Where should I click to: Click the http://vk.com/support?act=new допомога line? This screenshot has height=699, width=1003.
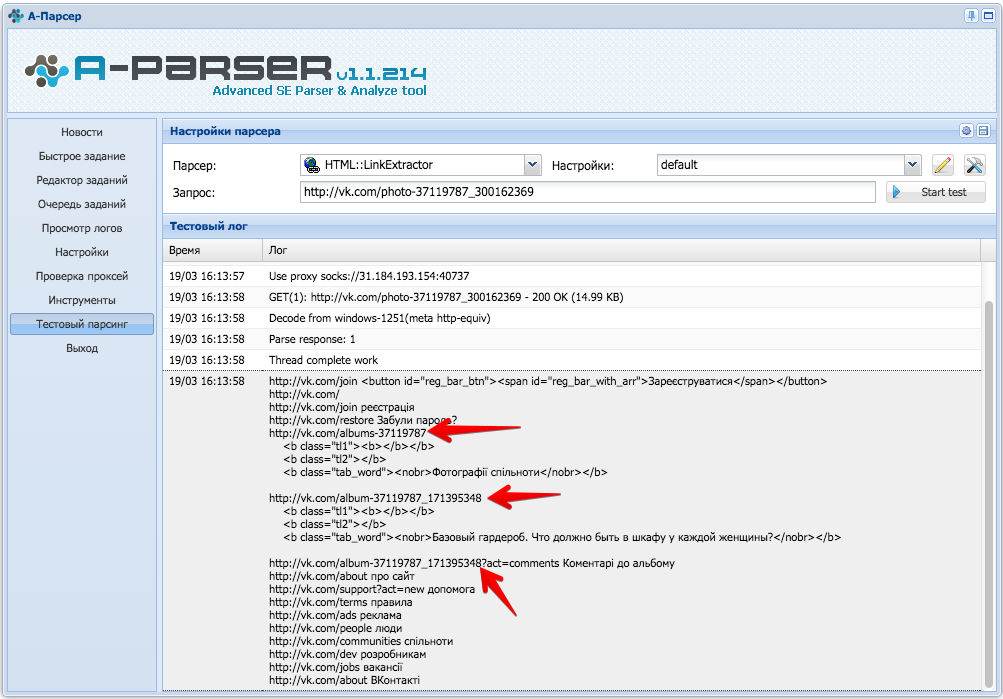372,590
